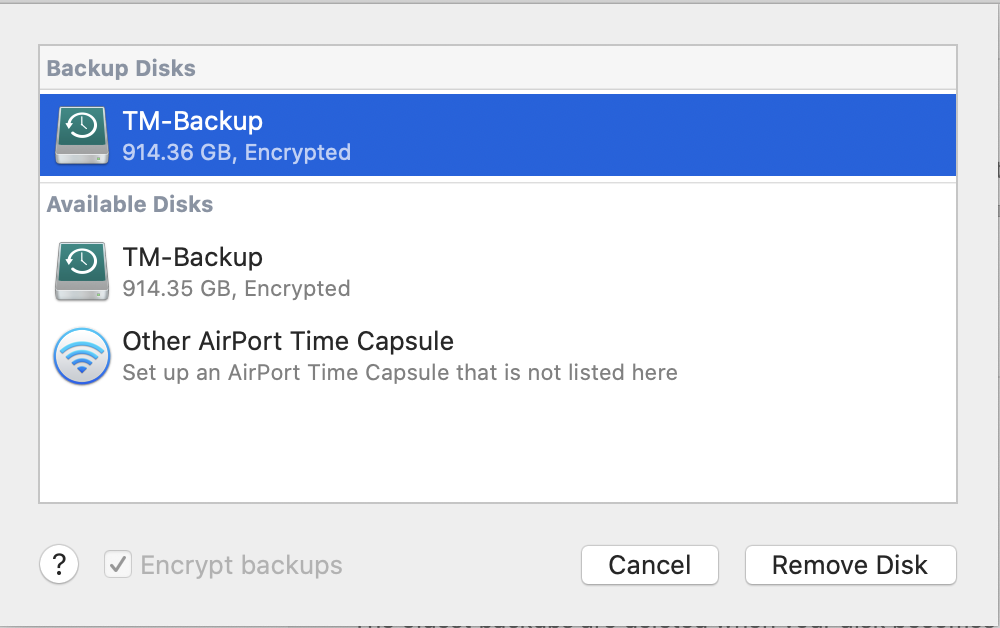Image resolution: width=1000 pixels, height=628 pixels.
Task: Click the available TM-Backup drive icon
Action: [x=82, y=271]
